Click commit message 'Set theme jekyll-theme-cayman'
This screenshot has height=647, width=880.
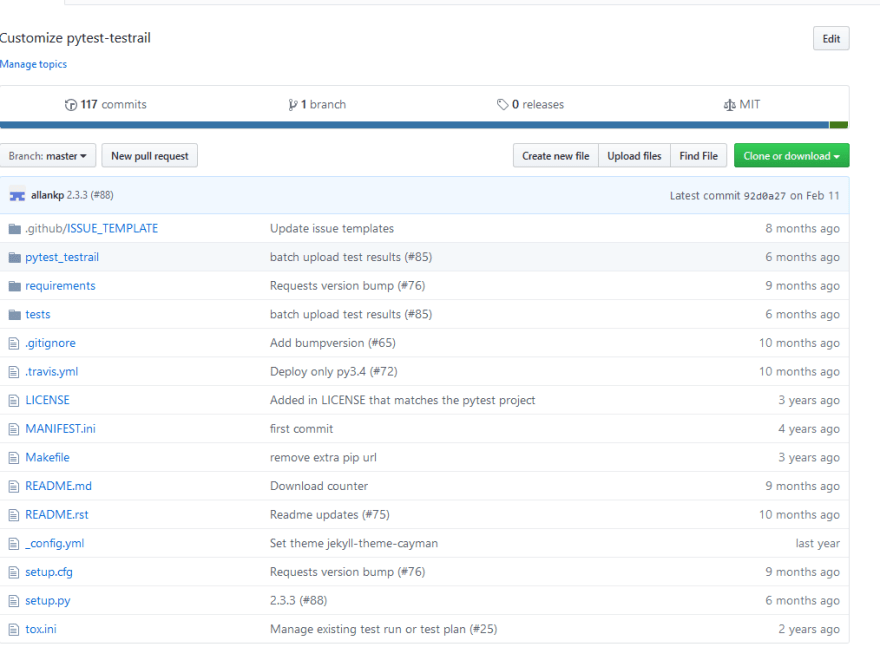click(354, 543)
